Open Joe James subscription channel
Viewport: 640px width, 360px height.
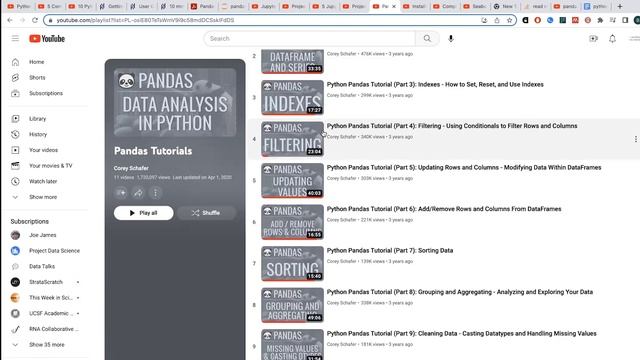pyautogui.click(x=42, y=235)
